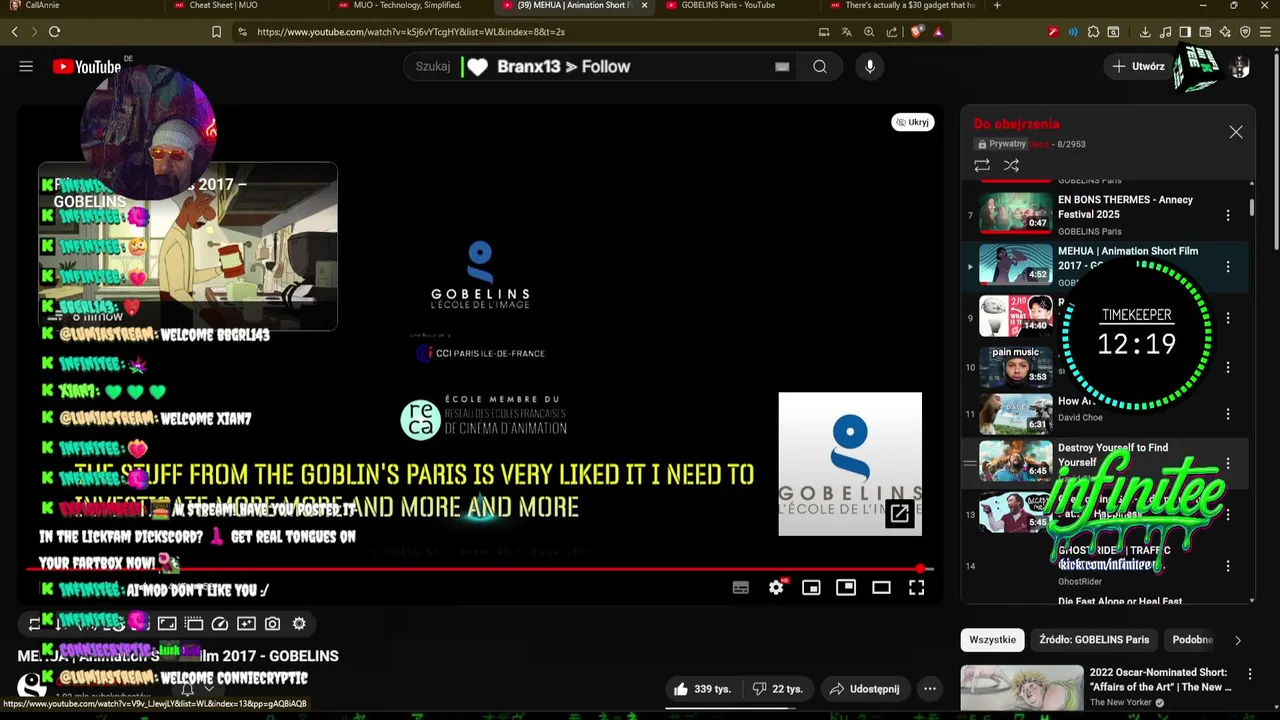This screenshot has height=720, width=1280.
Task: Go to YouTube home via logo
Action: point(86,67)
